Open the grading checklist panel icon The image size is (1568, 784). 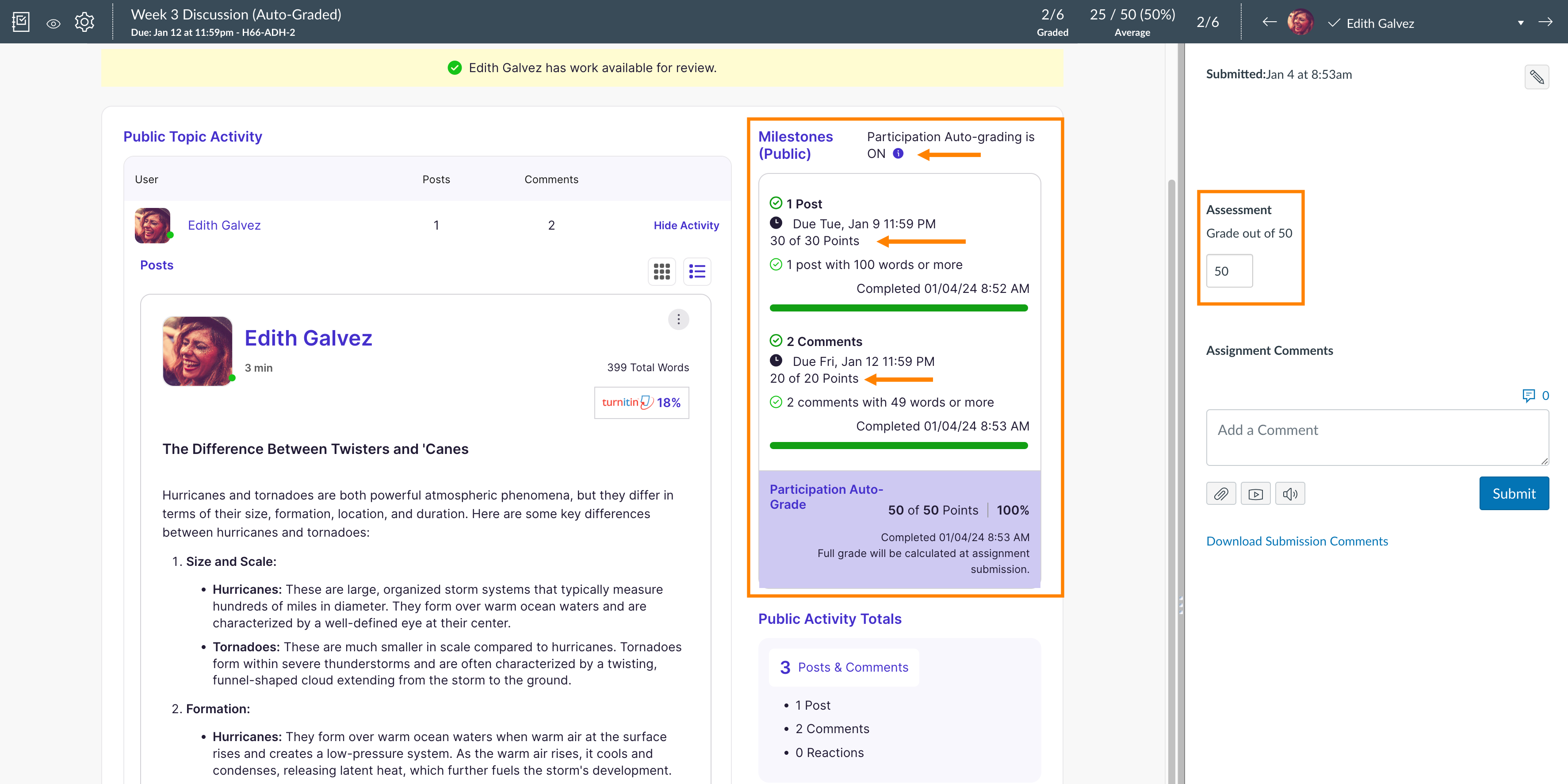click(20, 21)
